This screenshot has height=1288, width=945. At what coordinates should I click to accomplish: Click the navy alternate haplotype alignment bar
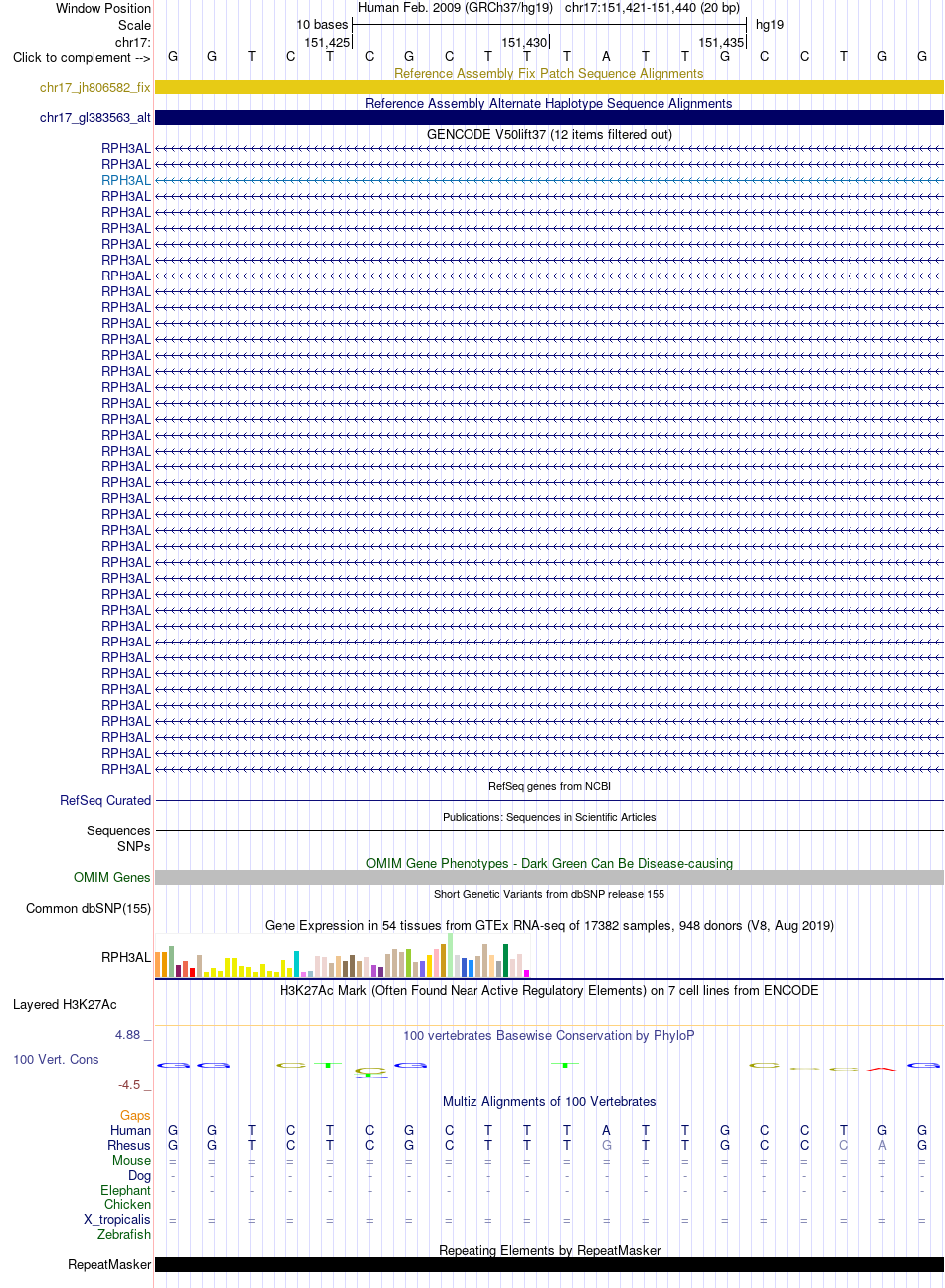click(549, 118)
